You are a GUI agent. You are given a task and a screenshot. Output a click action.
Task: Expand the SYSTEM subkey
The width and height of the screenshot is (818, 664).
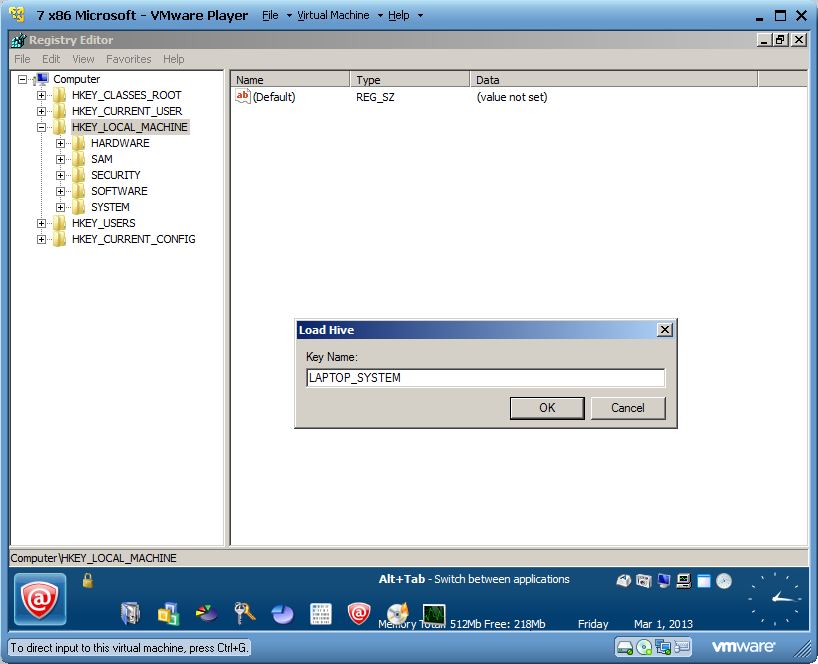61,207
